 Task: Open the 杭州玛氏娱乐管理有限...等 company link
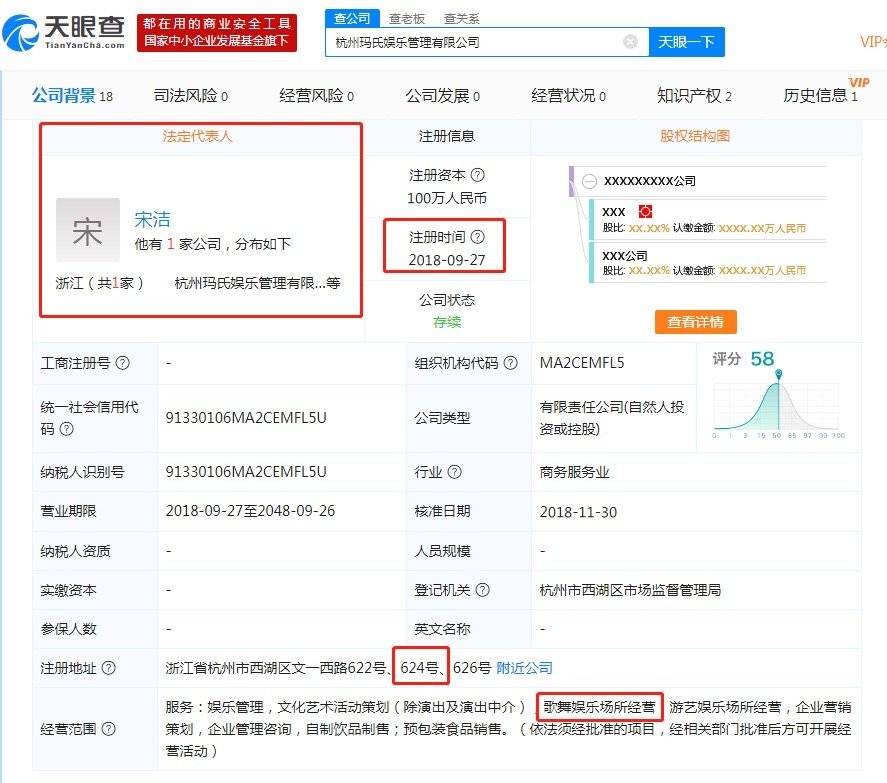coord(257,283)
